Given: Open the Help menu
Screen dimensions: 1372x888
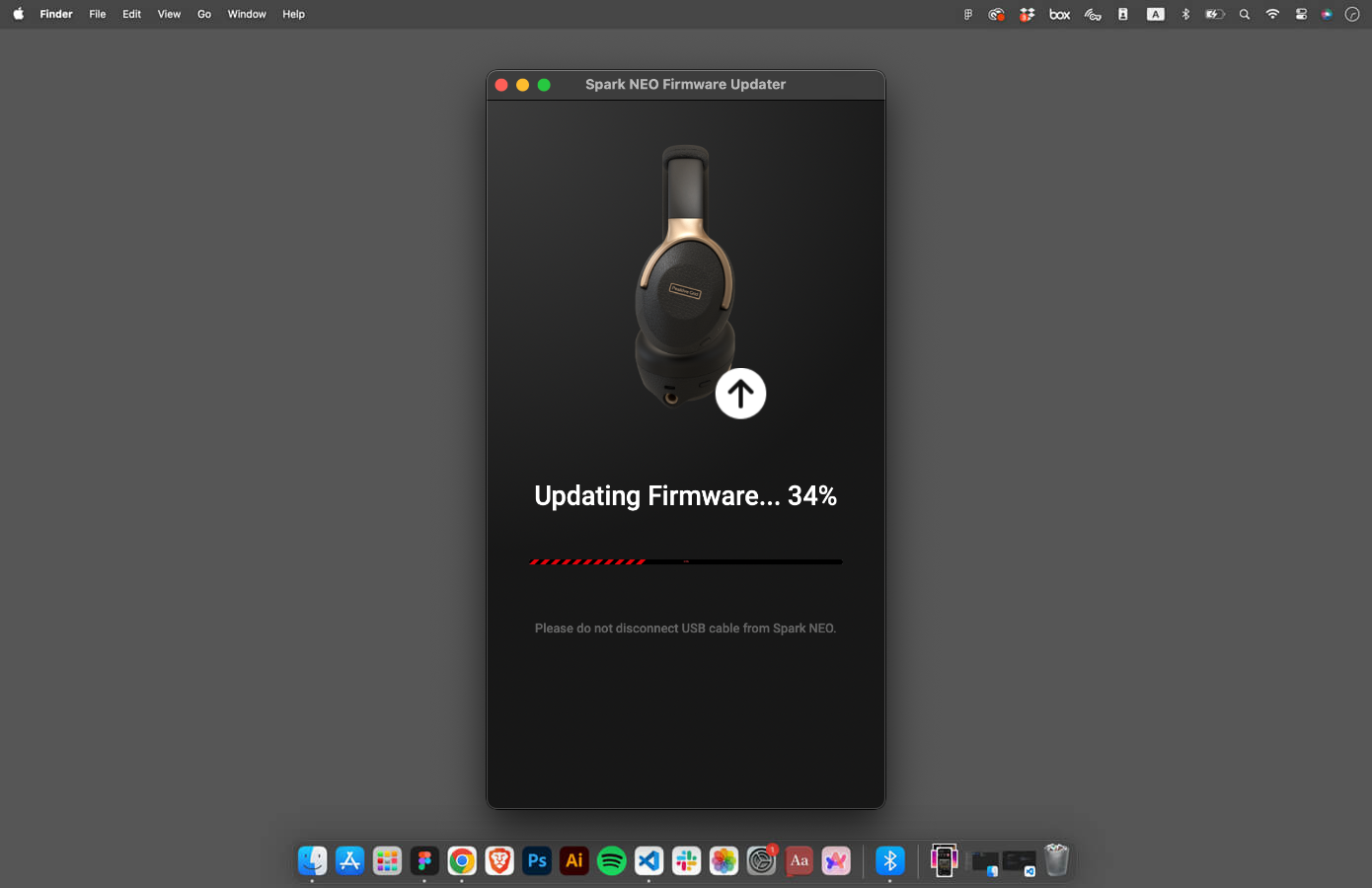Looking at the screenshot, I should click(294, 14).
